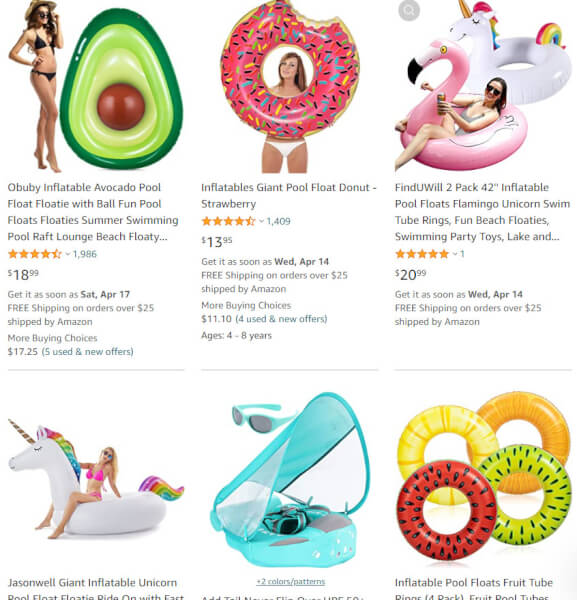Click the magnifier zoom icon on flamingo image
This screenshot has height=600, width=577.
point(409,10)
